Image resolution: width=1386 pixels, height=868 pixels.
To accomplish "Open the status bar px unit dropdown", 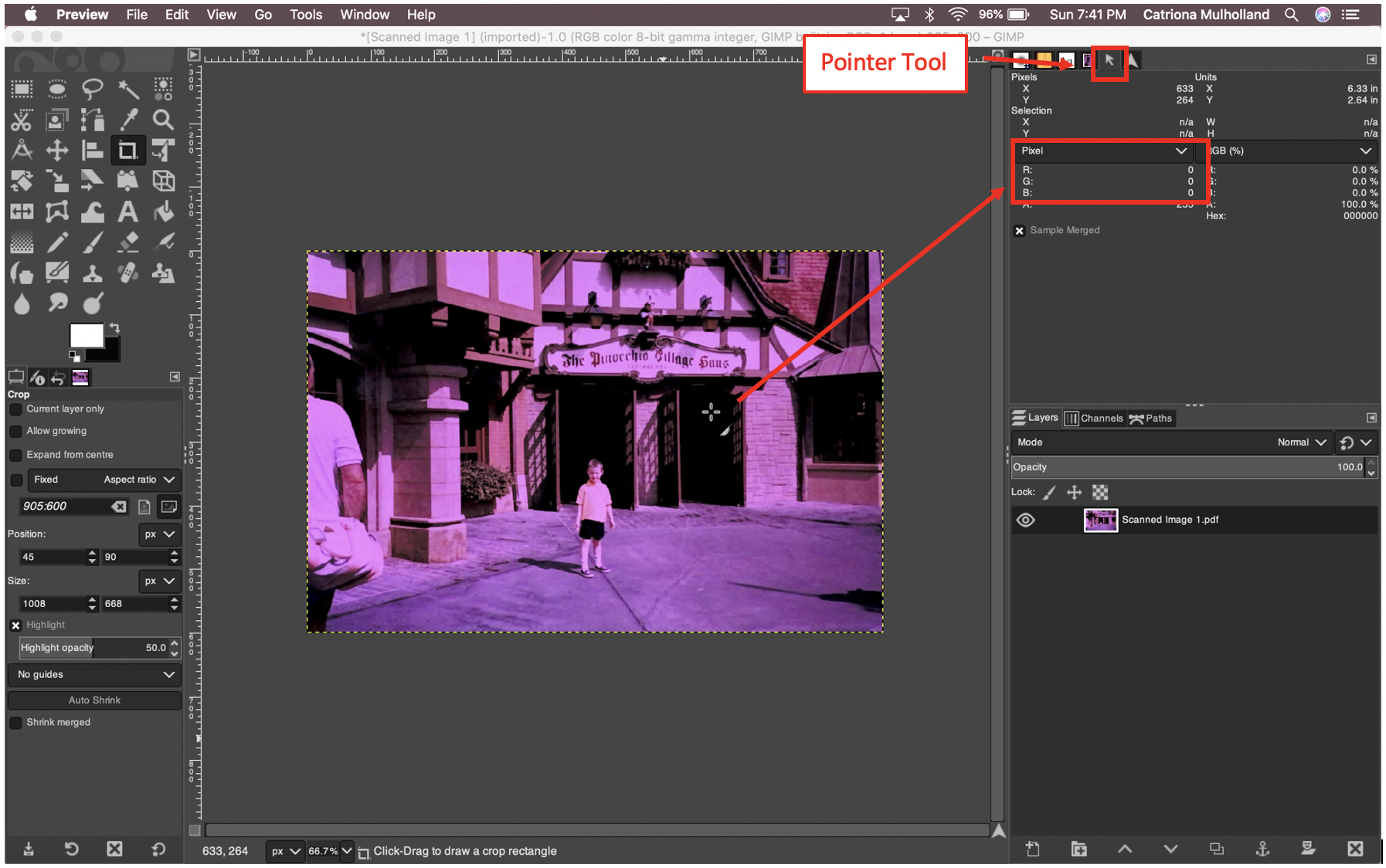I will (x=284, y=851).
